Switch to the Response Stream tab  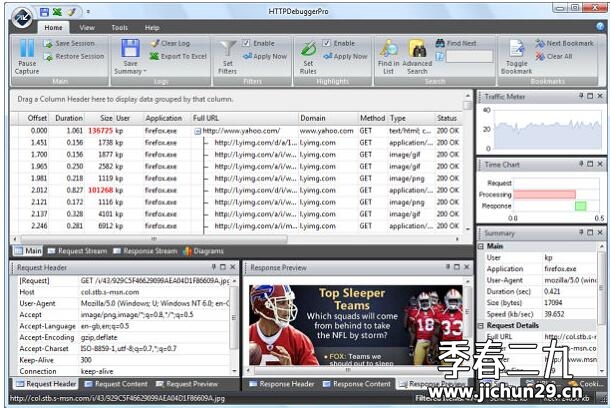[x=145, y=251]
